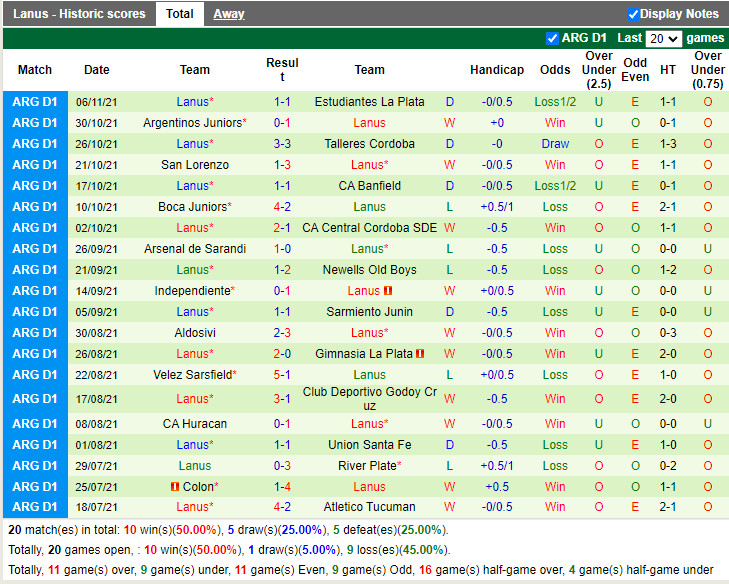The height and width of the screenshot is (584, 729).
Task: Toggle the Display Notes checkbox
Action: pyautogui.click(x=633, y=14)
